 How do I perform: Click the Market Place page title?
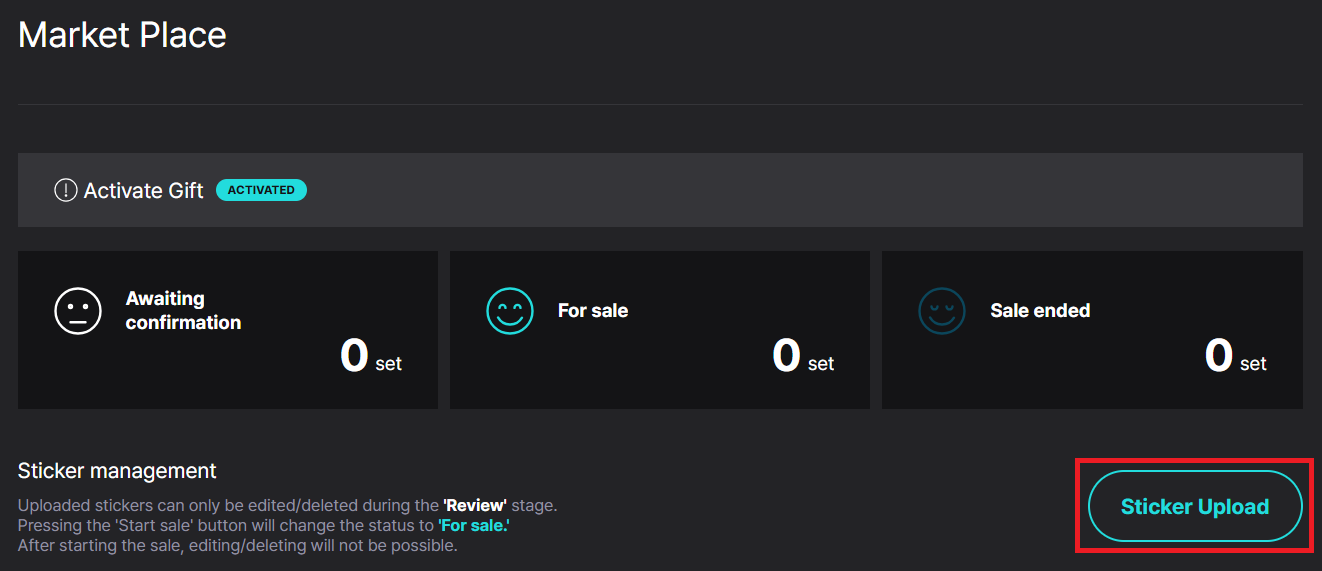tap(122, 35)
